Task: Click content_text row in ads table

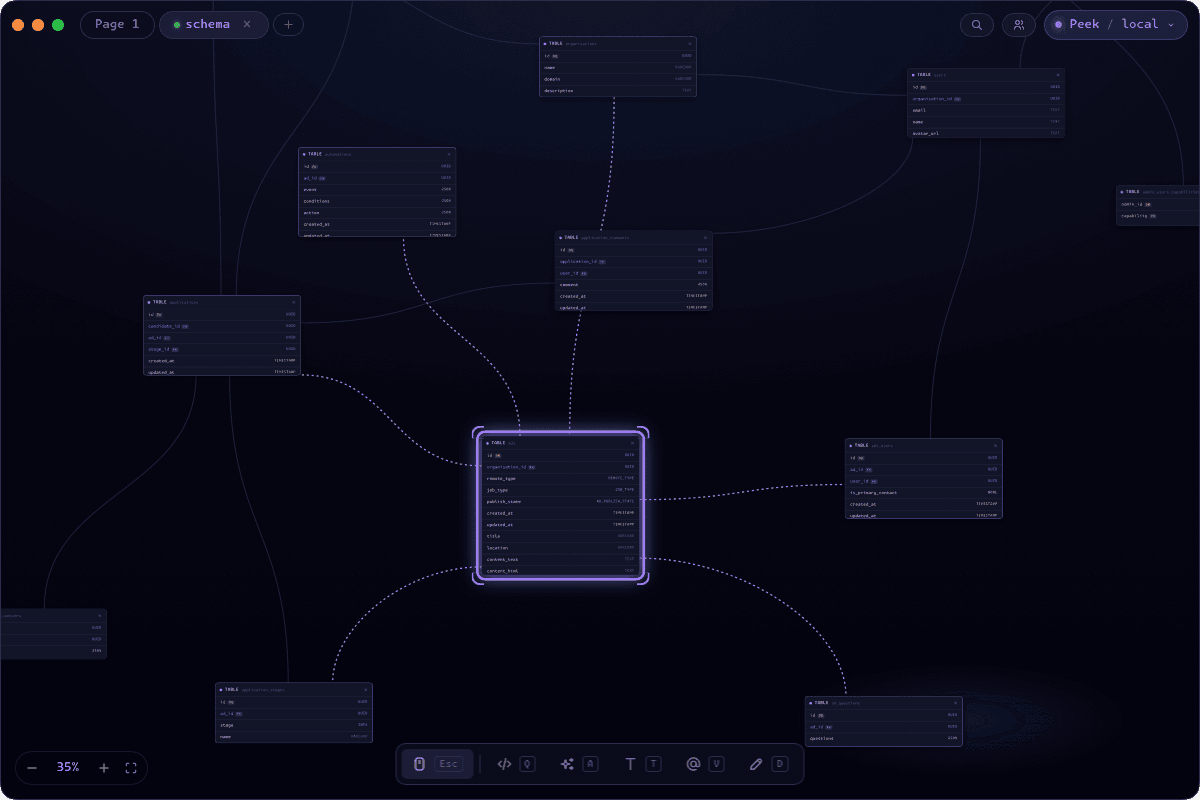Action: [x=561, y=559]
